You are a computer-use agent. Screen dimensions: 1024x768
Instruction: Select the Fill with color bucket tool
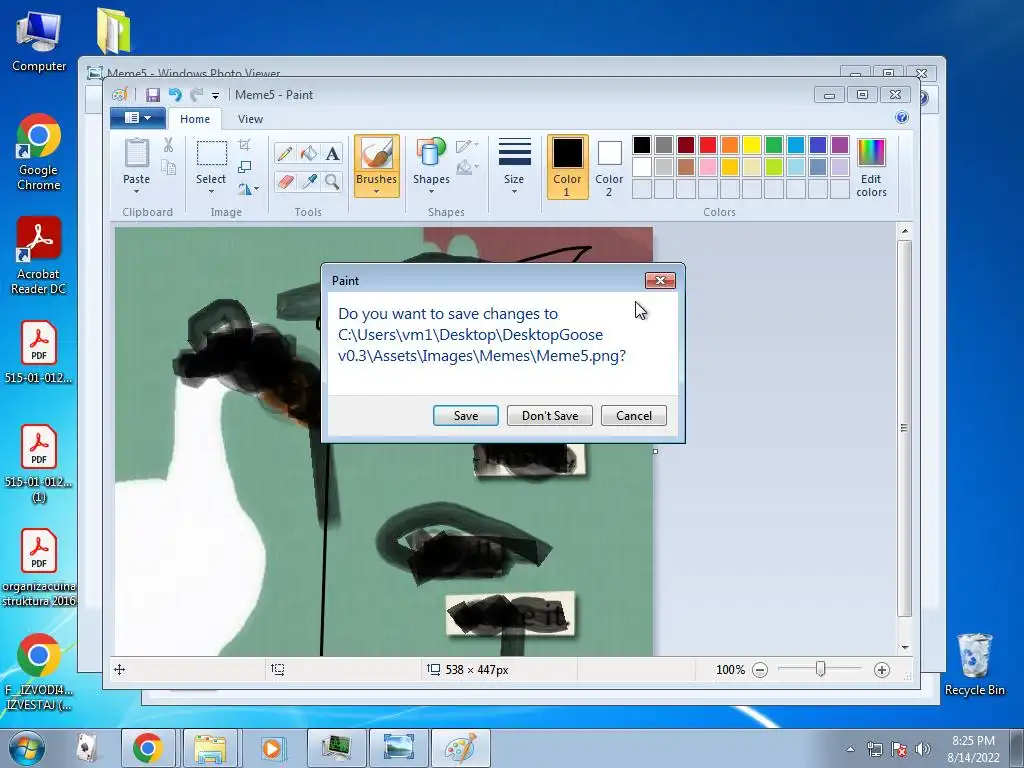(308, 153)
